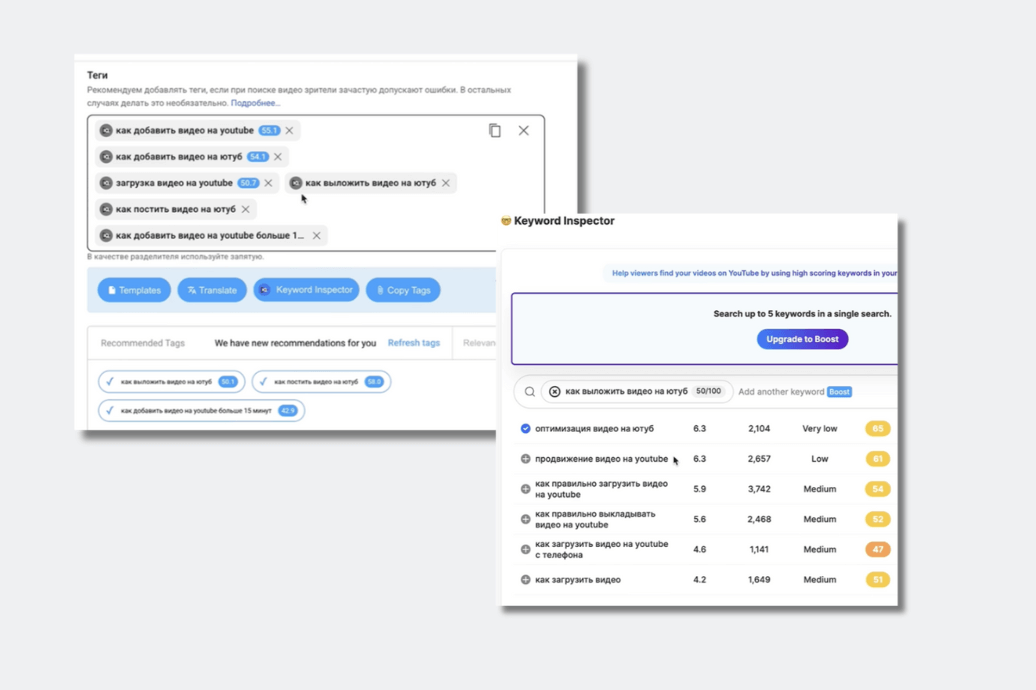Clear the searched keyword with its circled X
The image size is (1036, 690).
(x=555, y=392)
